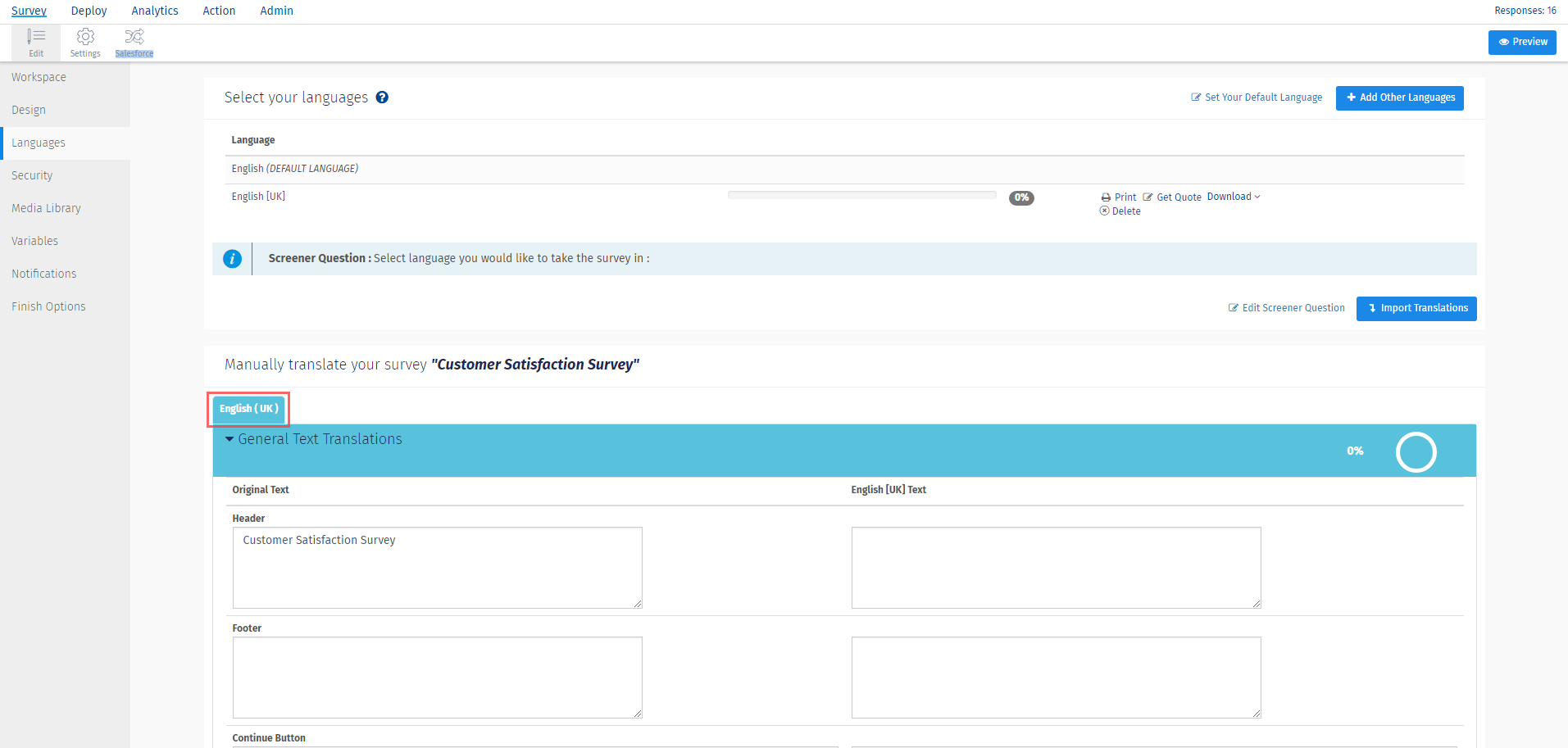Click the circular progress indicator for General Text
Viewport: 1568px width, 748px height.
coord(1416,452)
